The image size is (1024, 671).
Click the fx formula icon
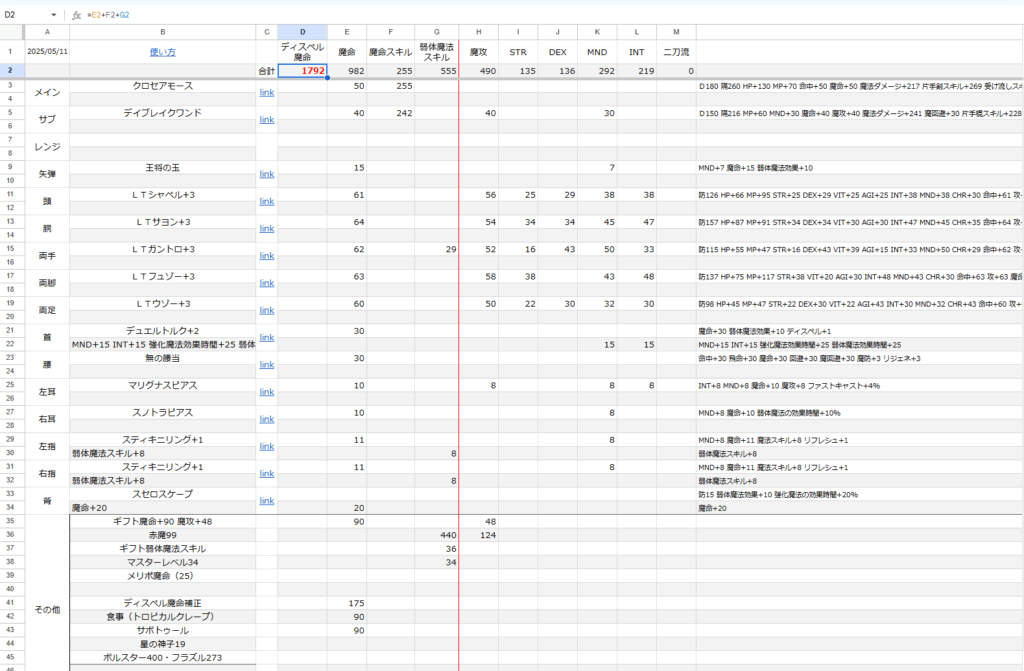76,15
